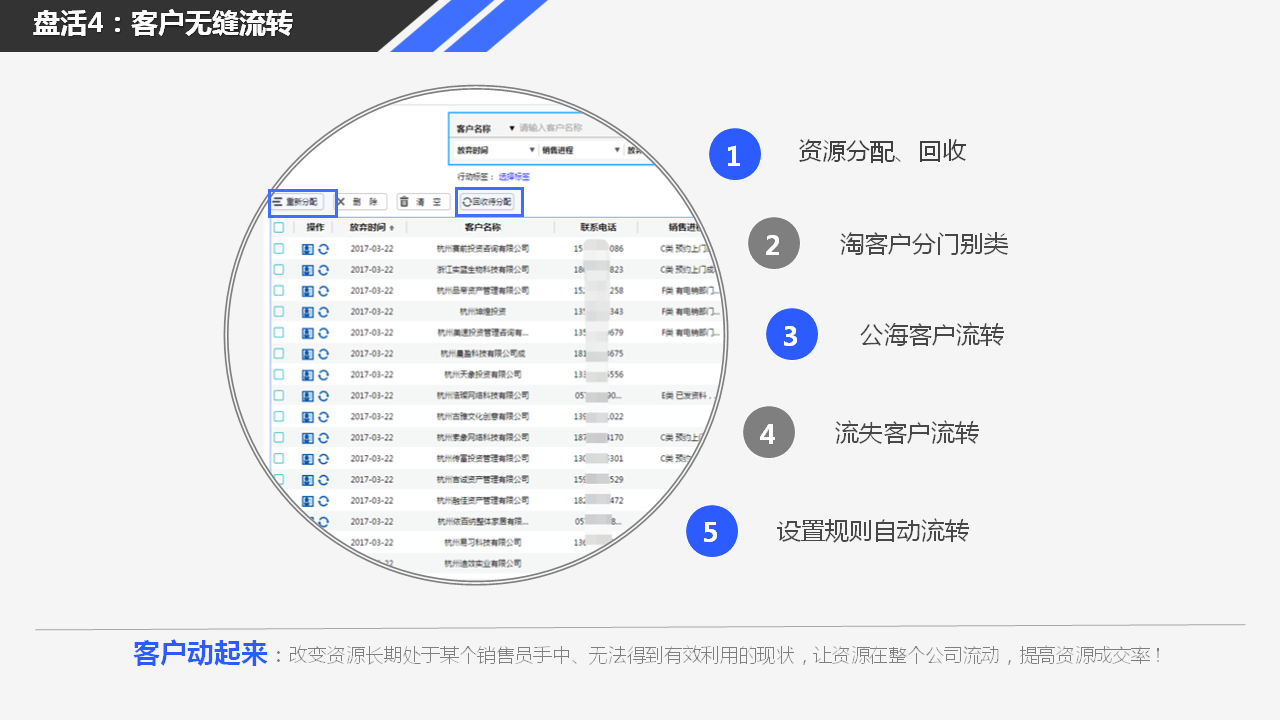Screen dimensions: 1280x720
Task: Click contact card icon for 杭州吉诚资产管理有限公司 row
Action: (x=308, y=479)
